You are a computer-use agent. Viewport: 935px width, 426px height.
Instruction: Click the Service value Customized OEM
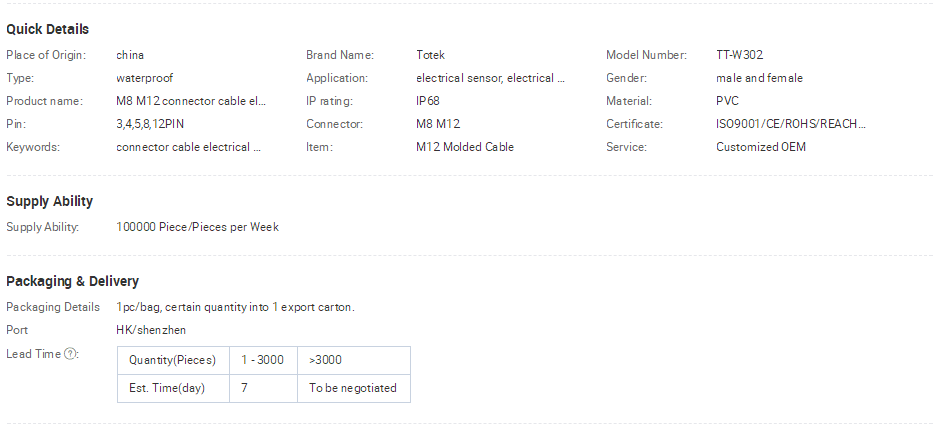[761, 147]
